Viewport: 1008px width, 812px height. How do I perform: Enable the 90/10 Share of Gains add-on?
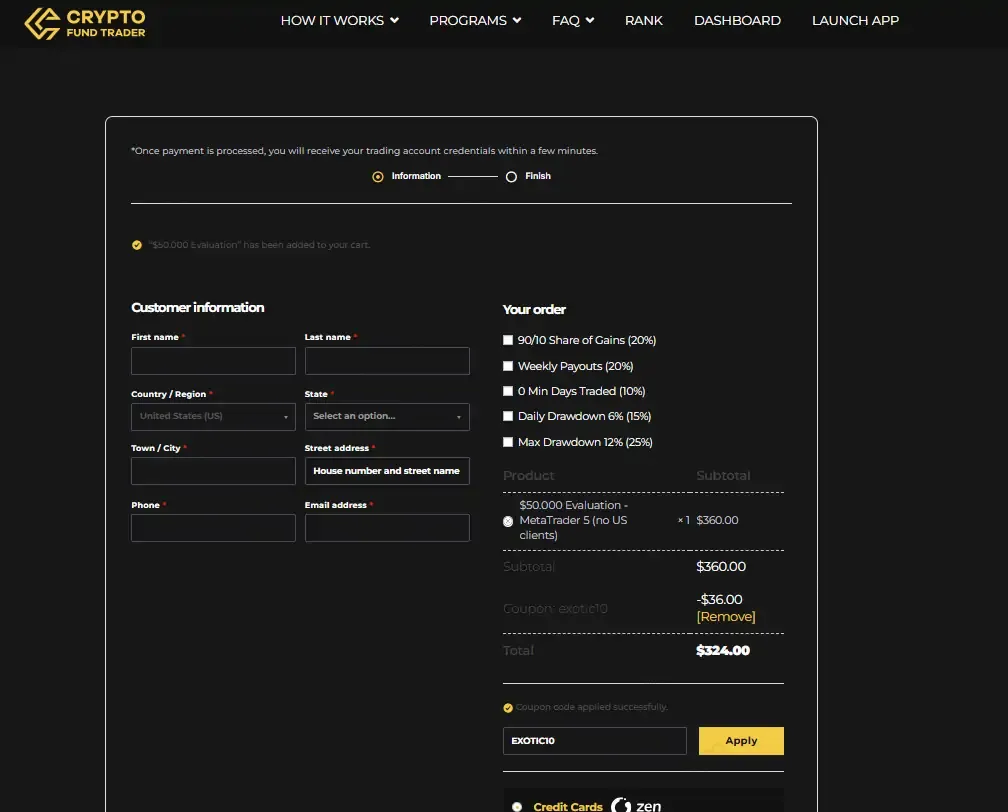click(x=508, y=340)
